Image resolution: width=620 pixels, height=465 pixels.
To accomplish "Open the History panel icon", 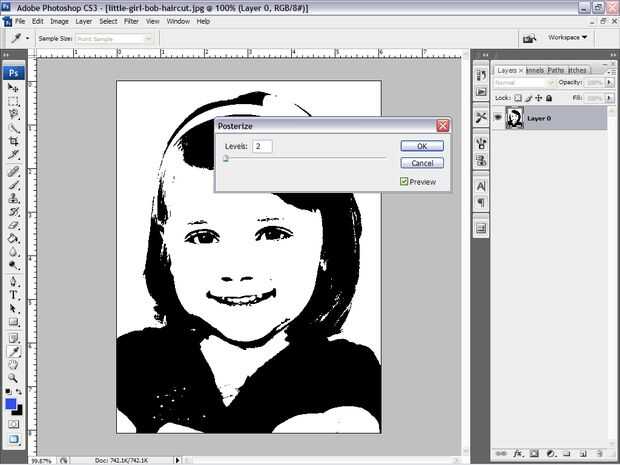I will 481,75.
